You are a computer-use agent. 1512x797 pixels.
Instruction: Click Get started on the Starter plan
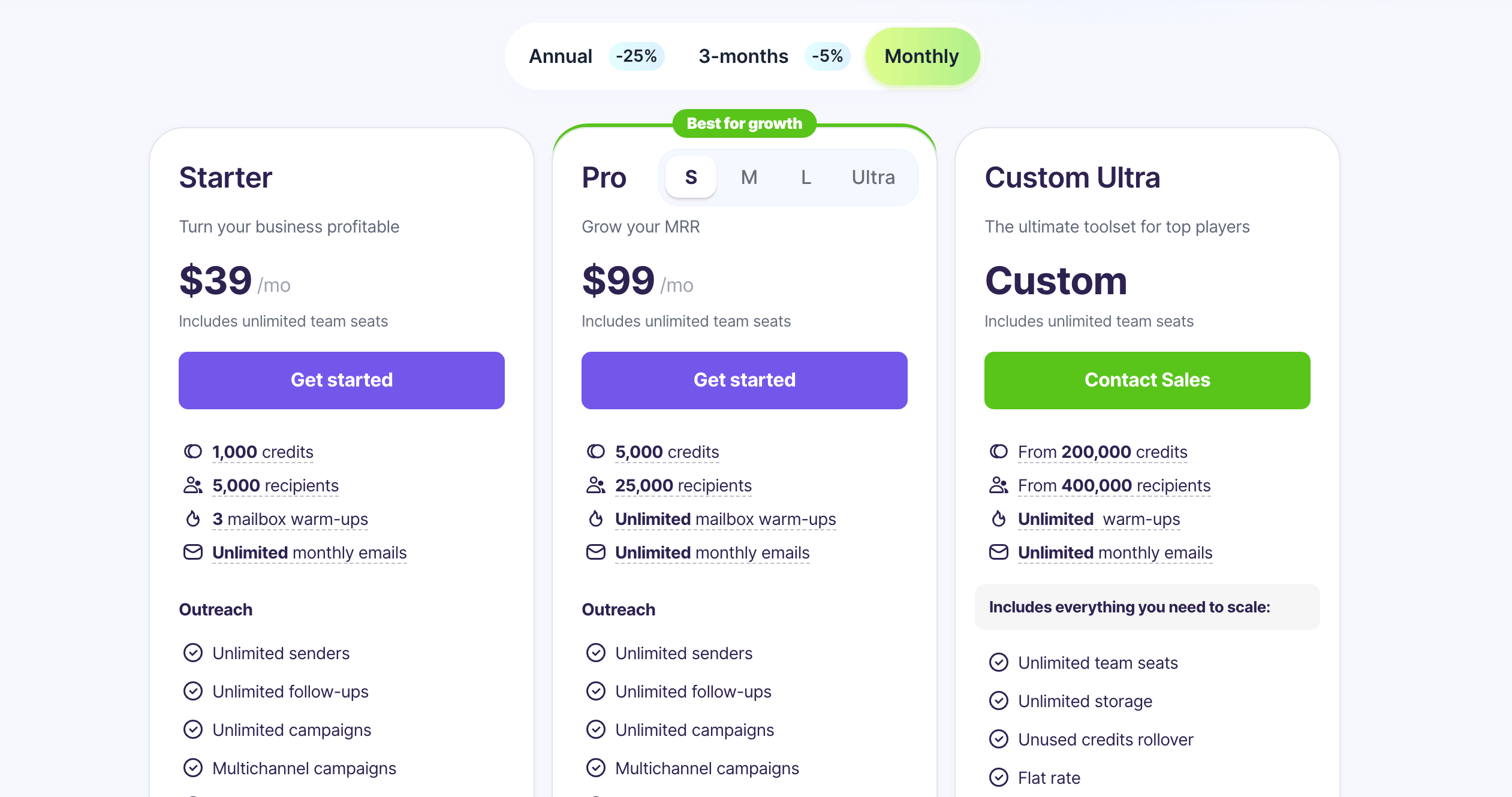click(x=341, y=380)
